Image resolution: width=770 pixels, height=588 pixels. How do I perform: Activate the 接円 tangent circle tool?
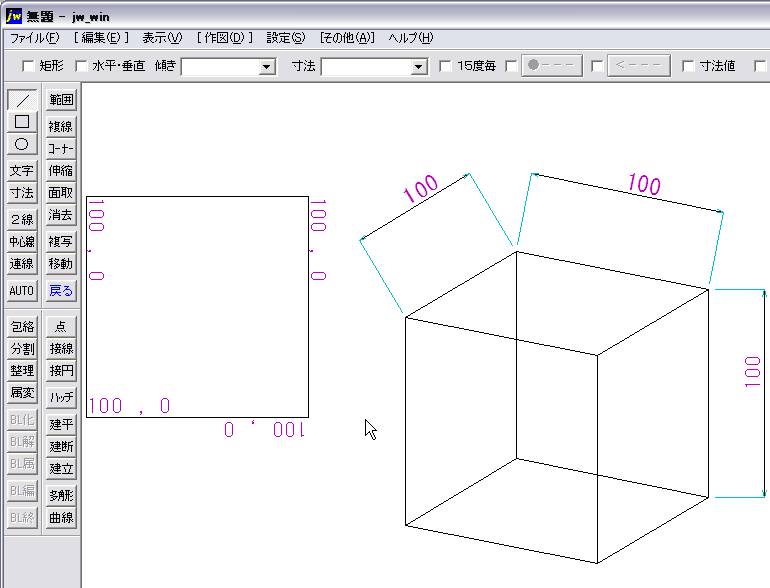click(61, 370)
